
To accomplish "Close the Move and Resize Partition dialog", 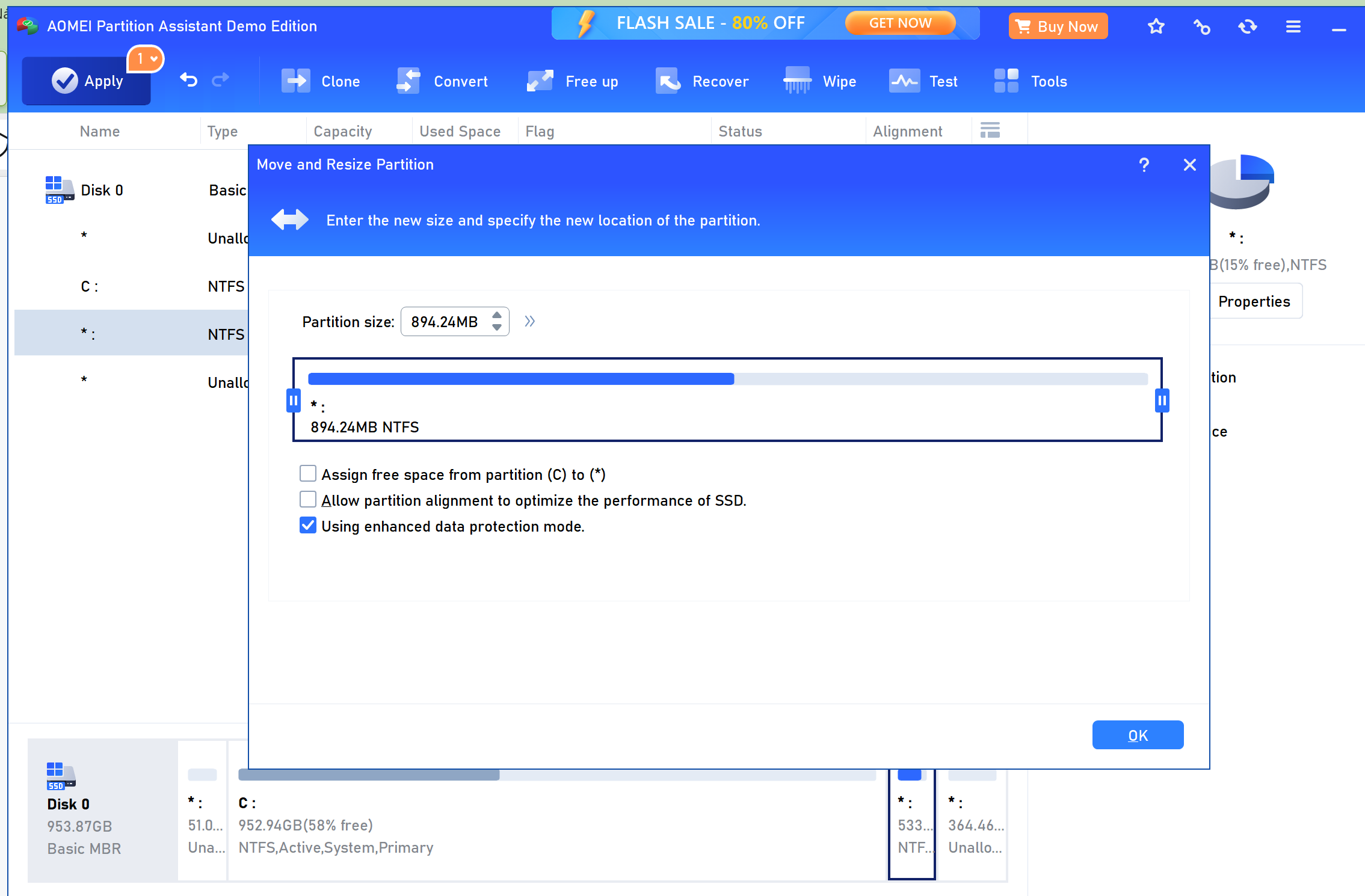I will (1189, 165).
